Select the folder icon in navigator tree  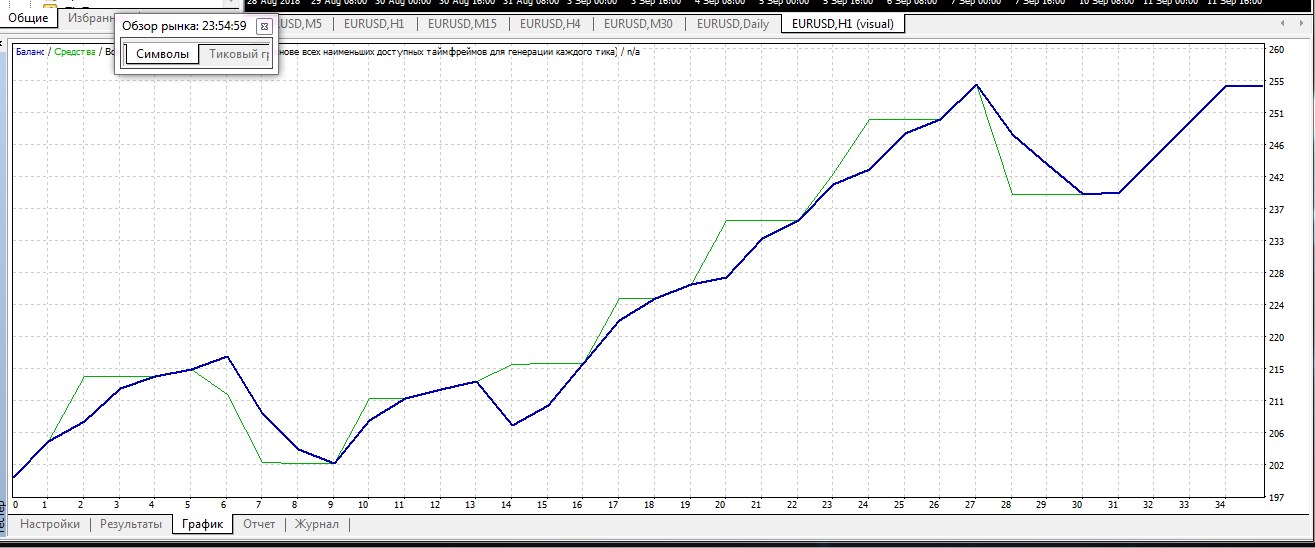(x=50, y=4)
